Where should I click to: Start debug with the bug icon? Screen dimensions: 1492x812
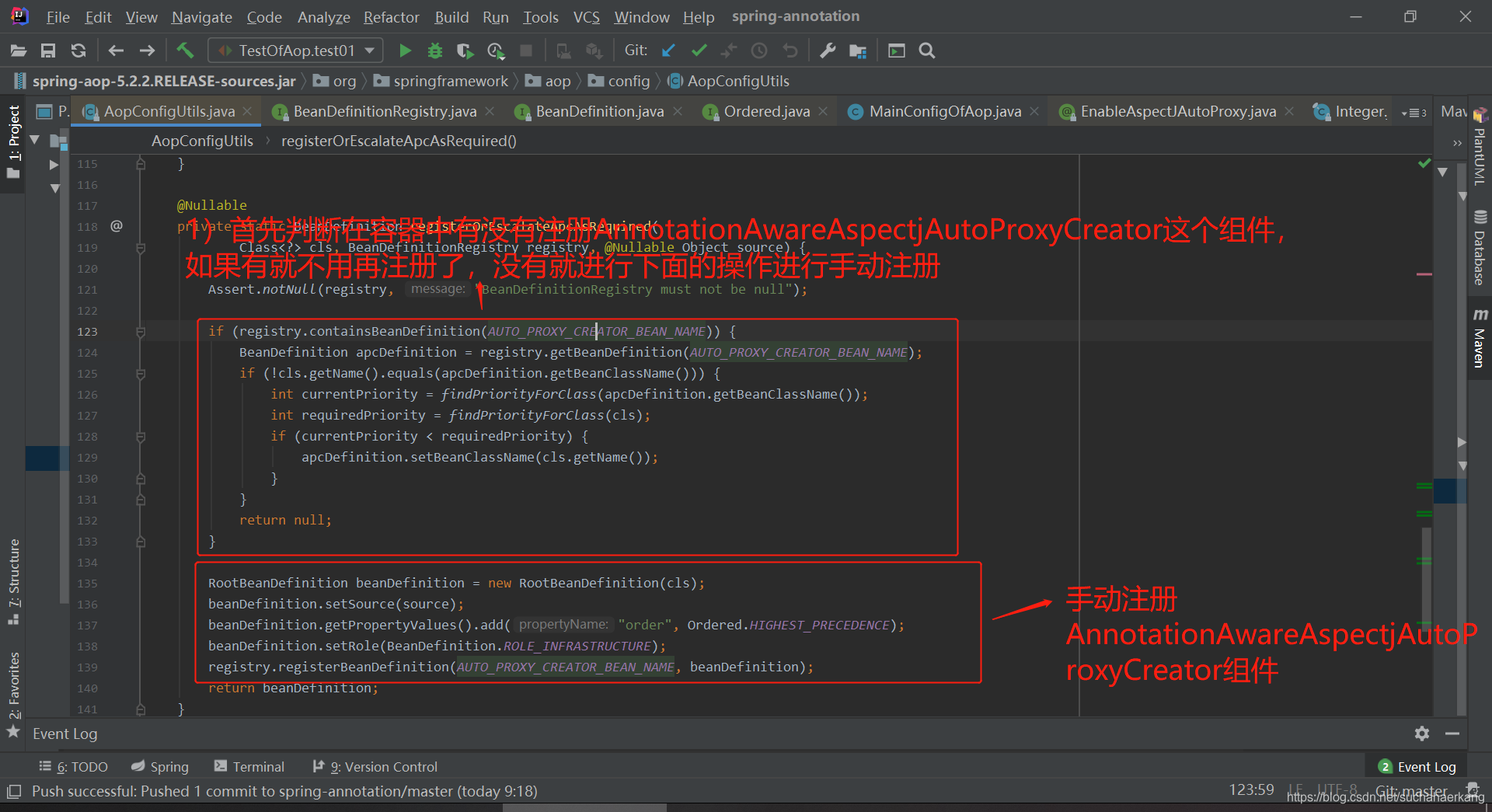(x=435, y=51)
